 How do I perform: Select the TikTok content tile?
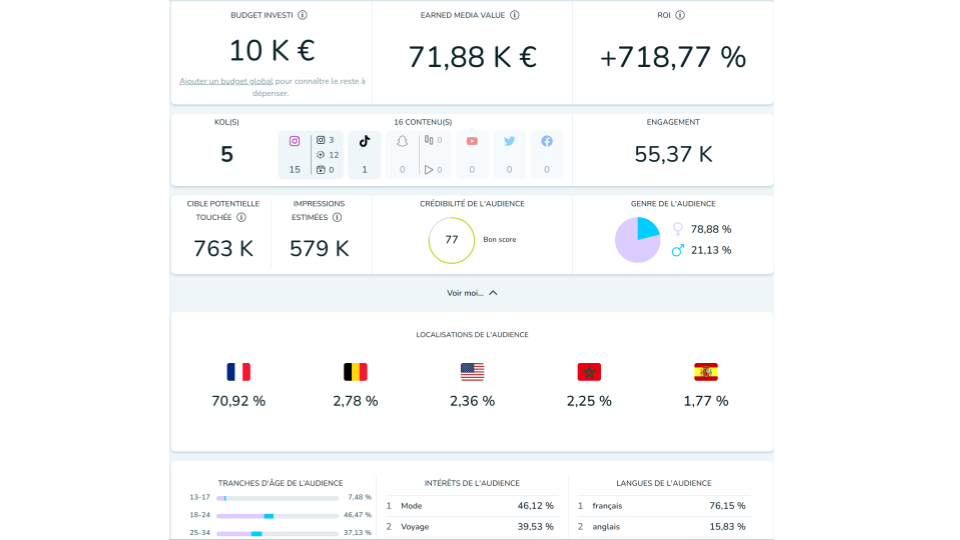pos(364,155)
